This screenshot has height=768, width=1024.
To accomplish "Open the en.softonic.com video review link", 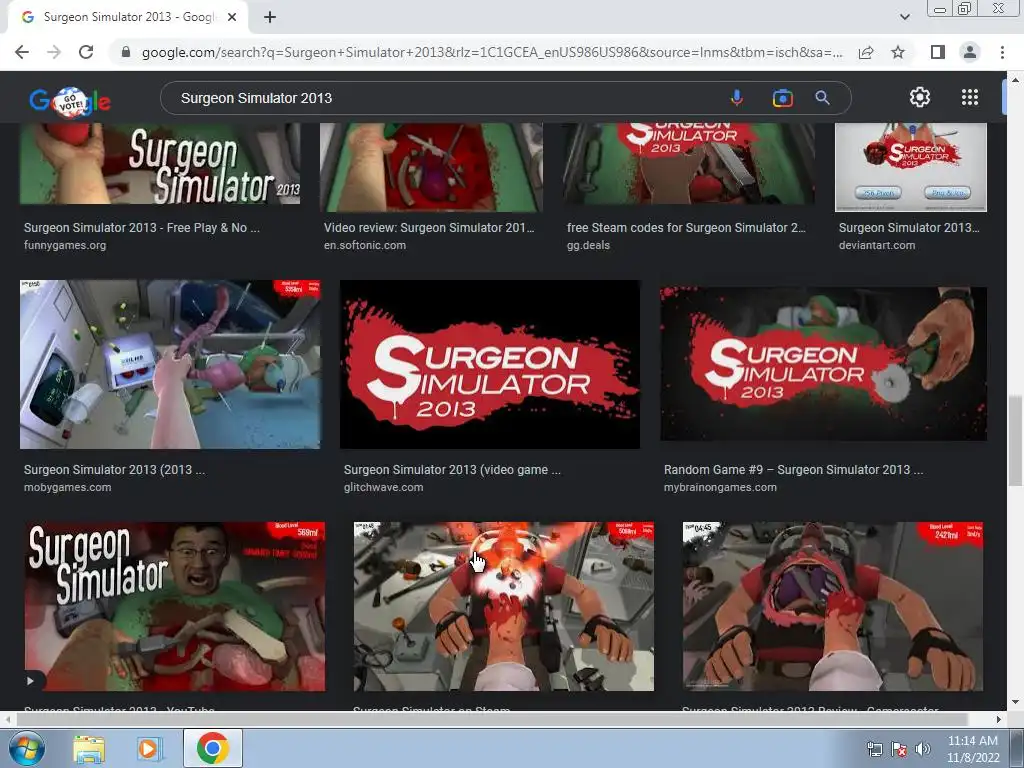I will [429, 236].
